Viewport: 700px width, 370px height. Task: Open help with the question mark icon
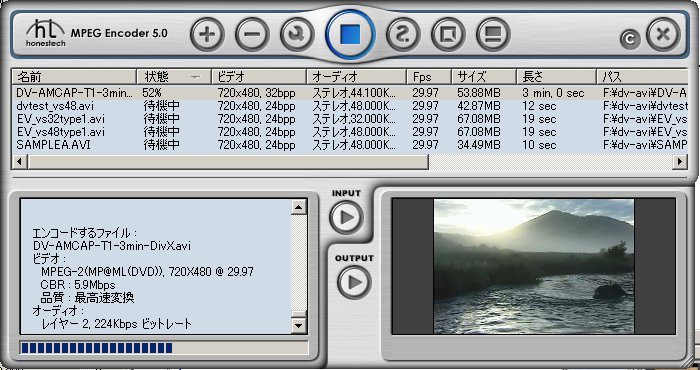(x=403, y=34)
